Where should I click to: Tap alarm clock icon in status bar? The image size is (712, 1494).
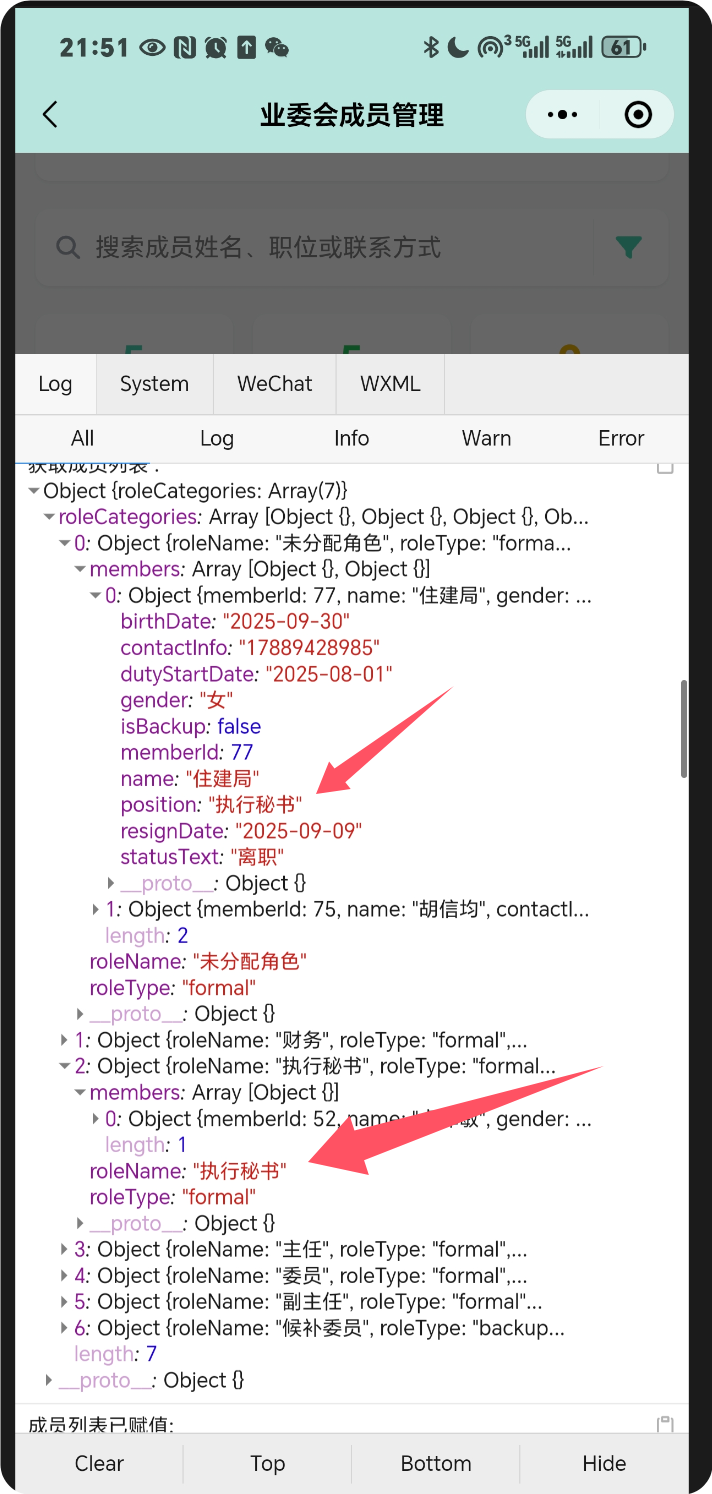[x=215, y=47]
